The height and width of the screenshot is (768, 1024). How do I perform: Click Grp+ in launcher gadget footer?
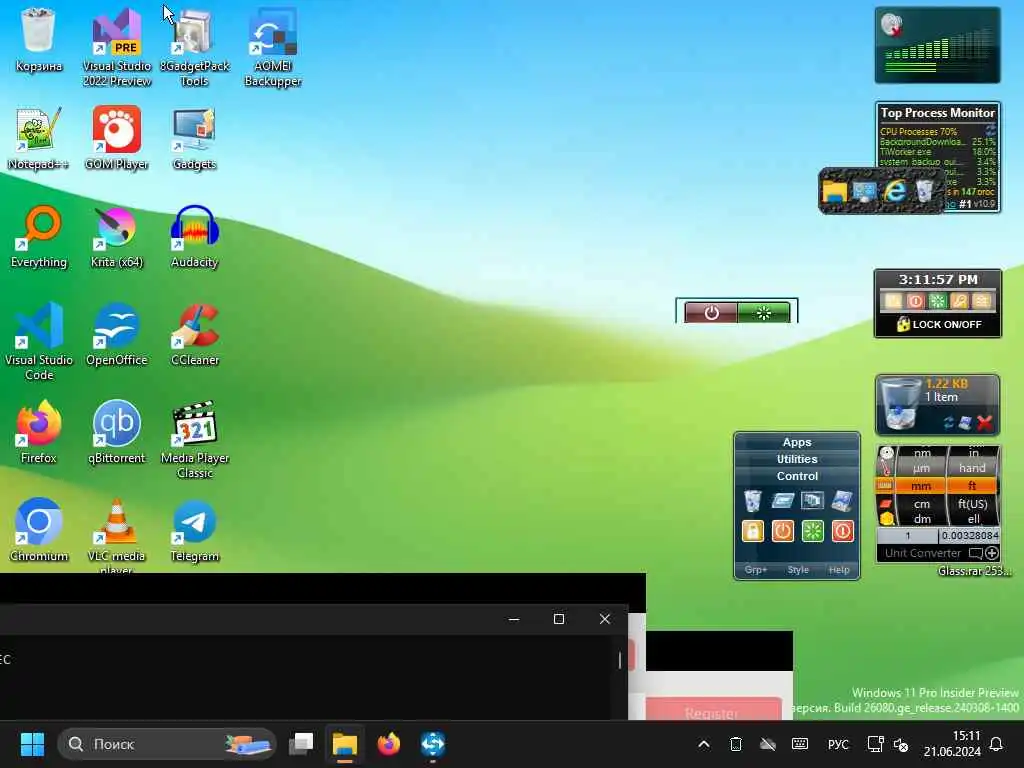pyautogui.click(x=756, y=570)
